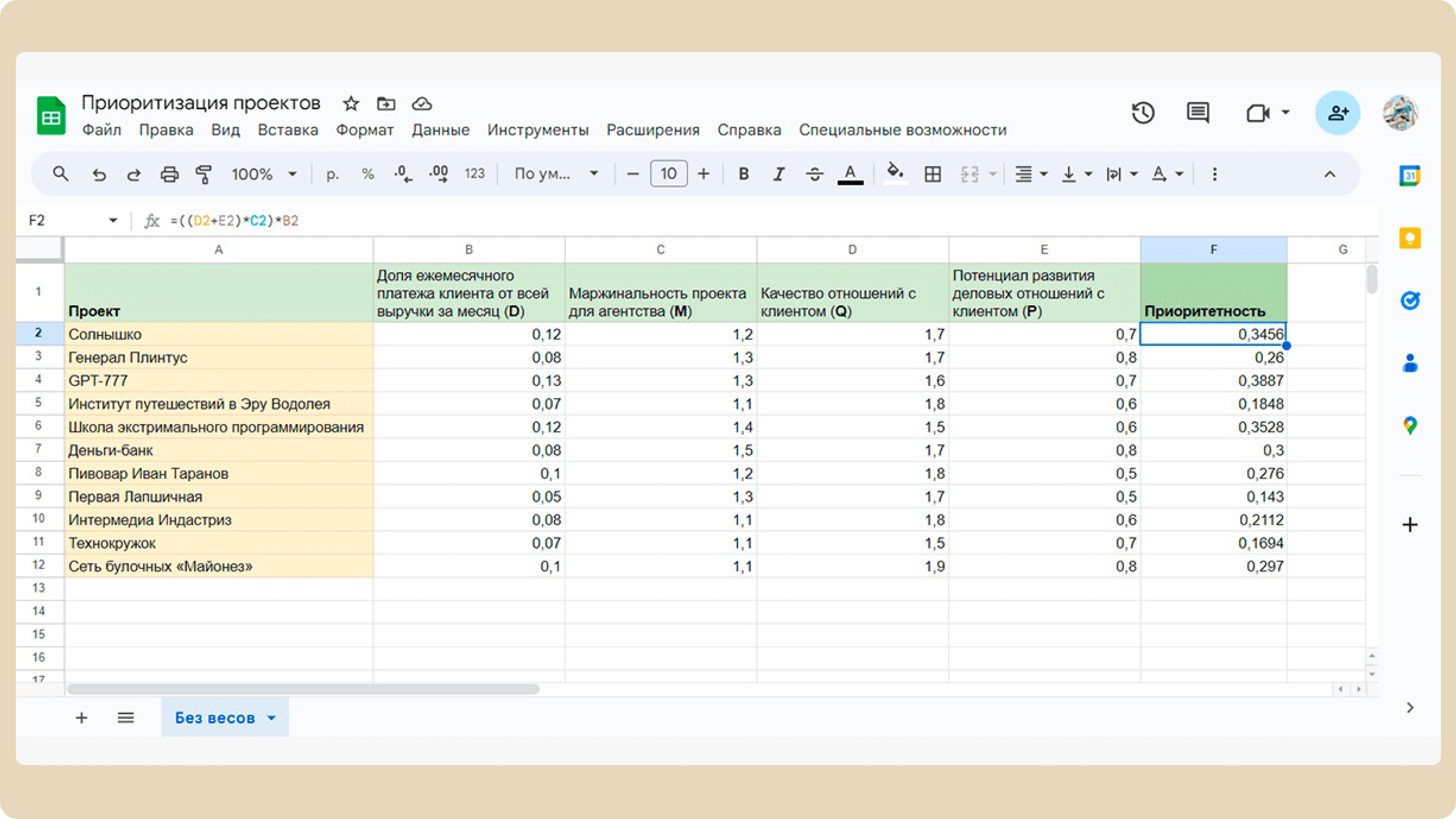
Task: Click the print icon in toolbar
Action: (169, 174)
